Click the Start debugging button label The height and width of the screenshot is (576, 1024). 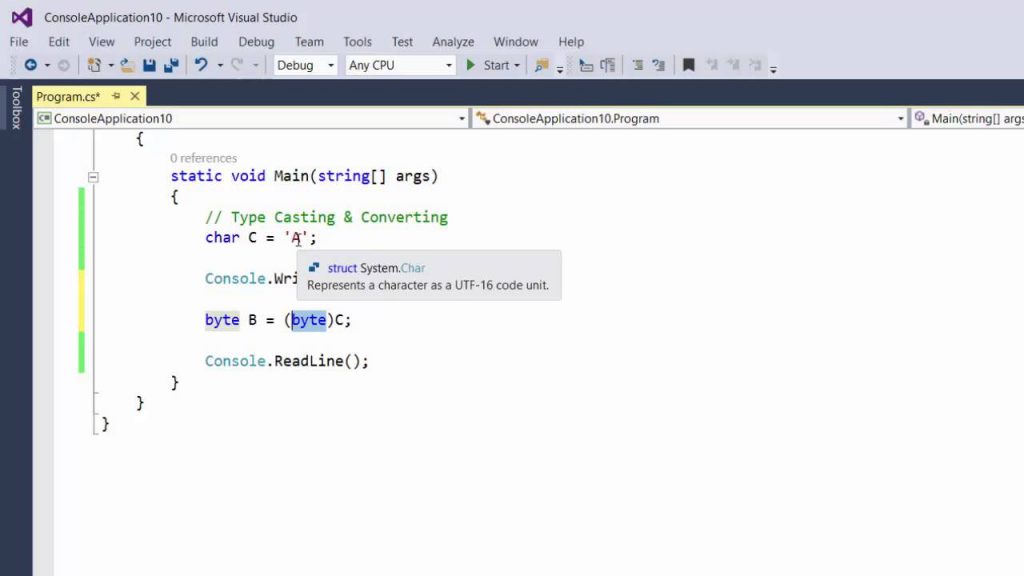(x=496, y=65)
